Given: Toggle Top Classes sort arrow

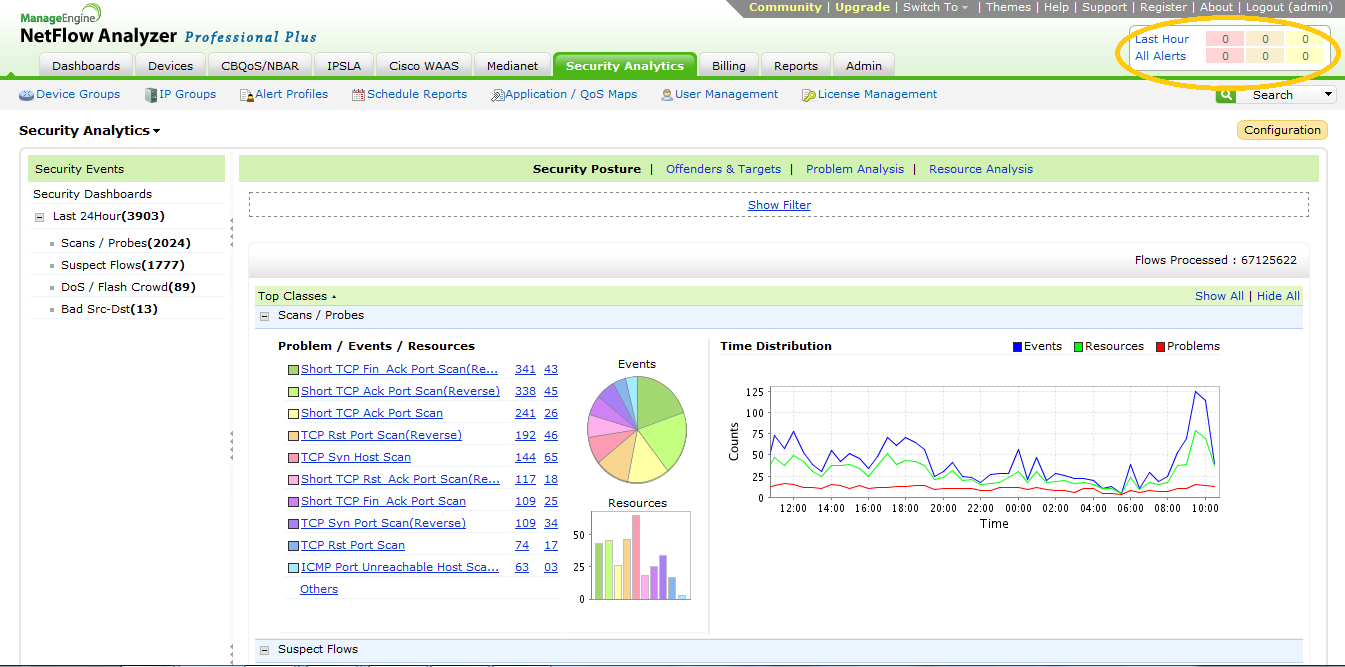Looking at the screenshot, I should click(334, 297).
